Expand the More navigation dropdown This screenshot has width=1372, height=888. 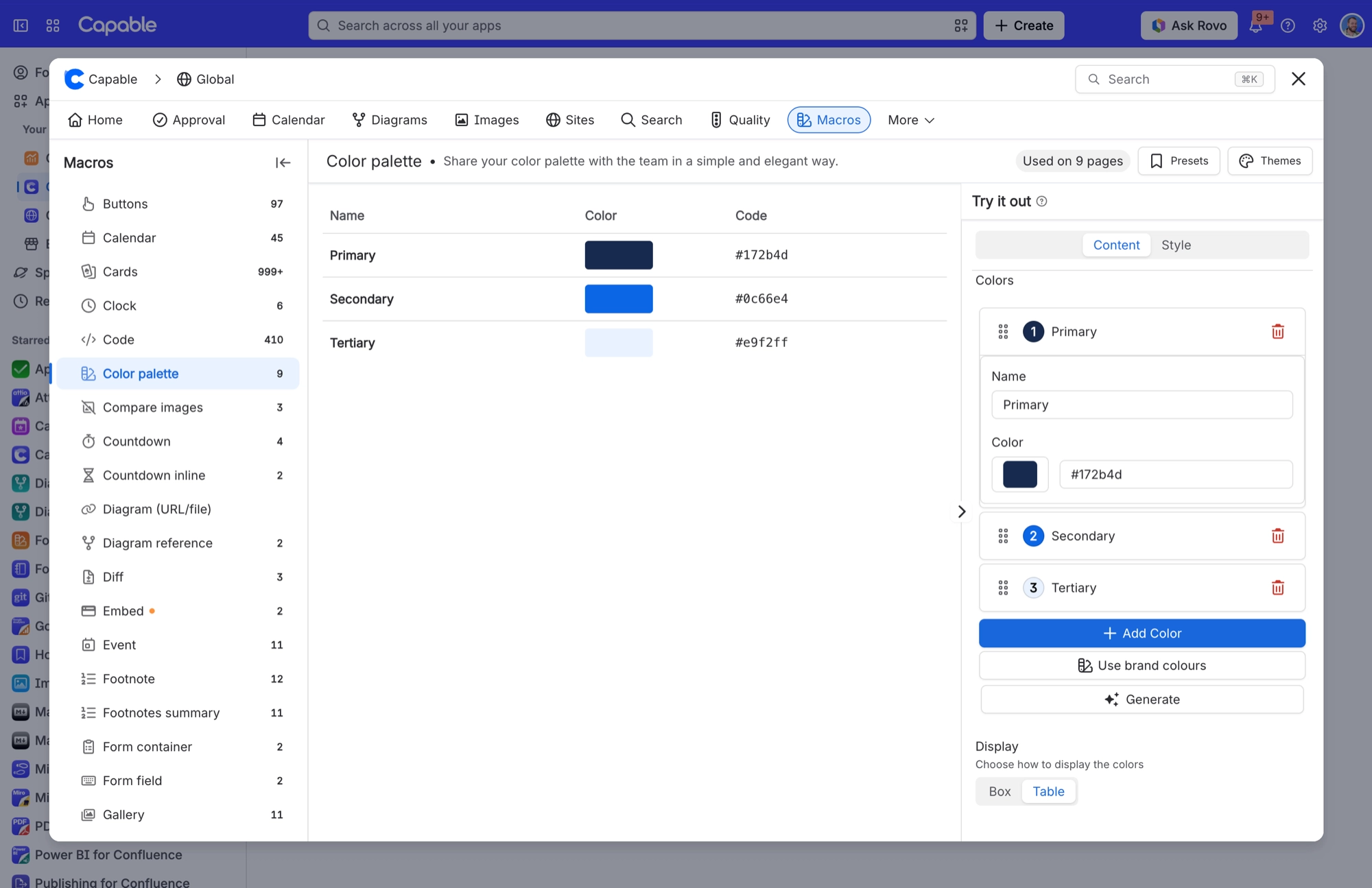click(911, 120)
